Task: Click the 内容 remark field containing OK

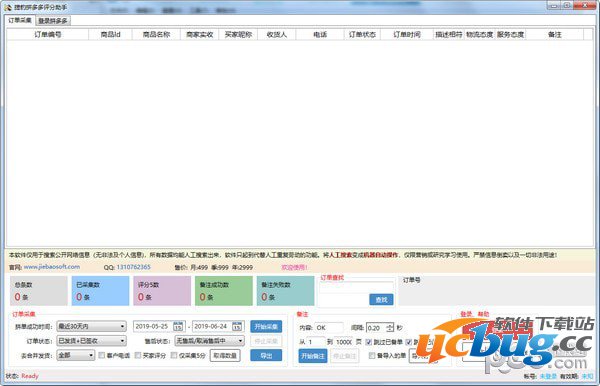Action: 329,327
